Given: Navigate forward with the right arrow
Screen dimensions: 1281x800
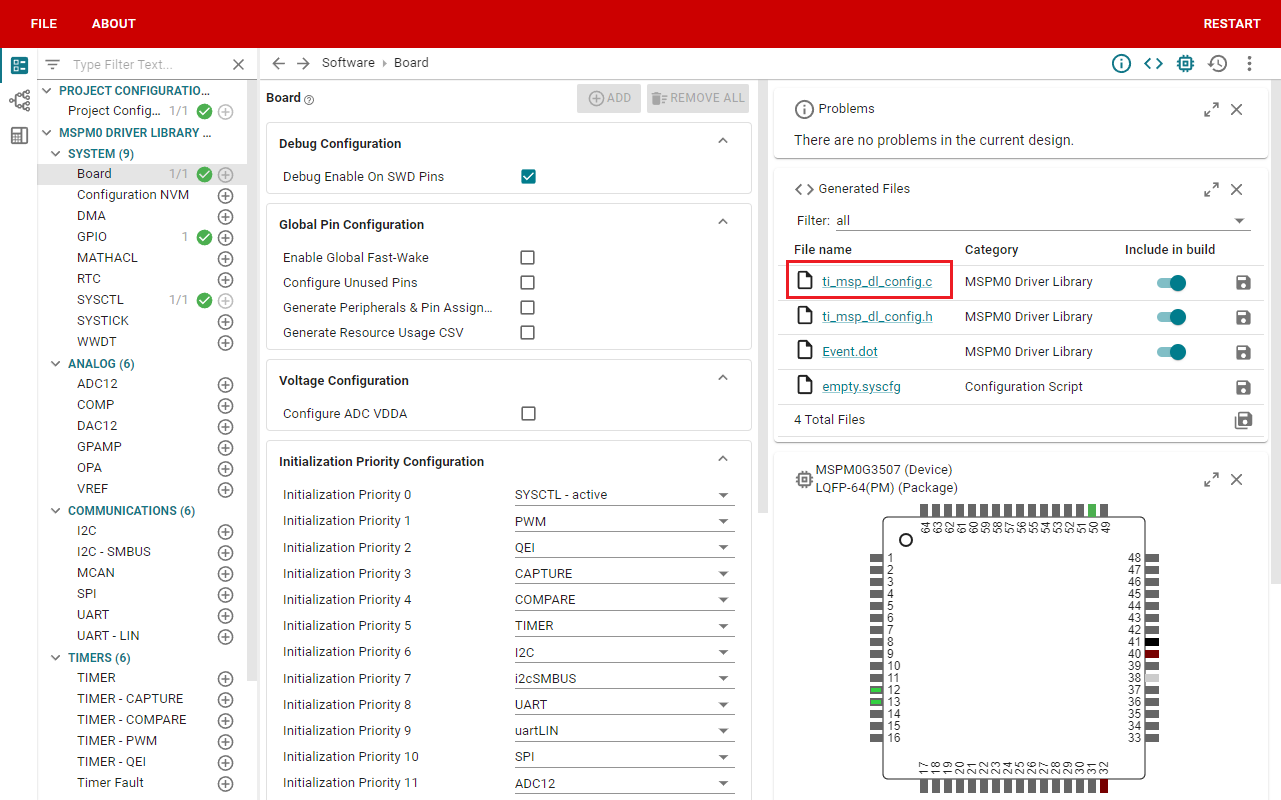Looking at the screenshot, I should [x=303, y=63].
